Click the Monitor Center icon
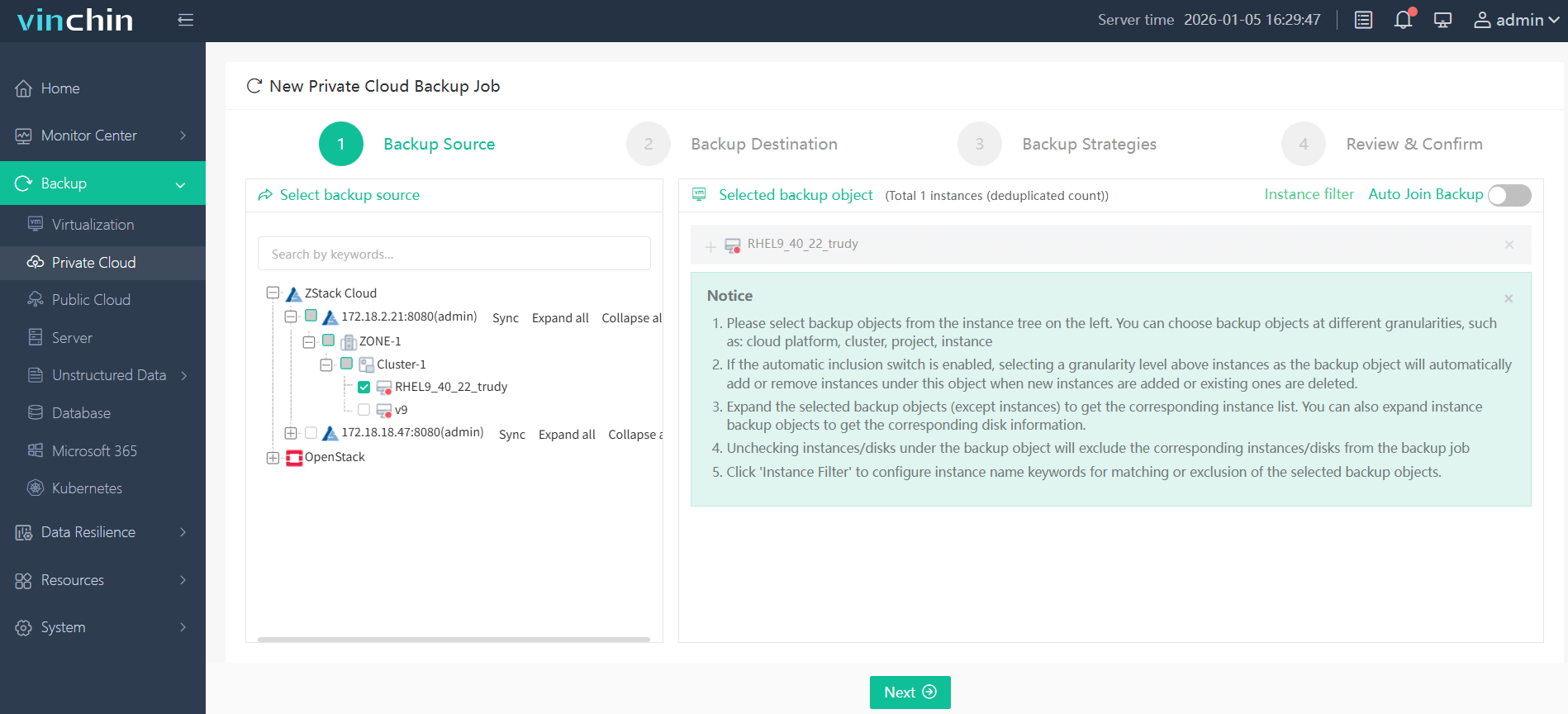Screen dimensions: 1568x714 click(x=24, y=136)
